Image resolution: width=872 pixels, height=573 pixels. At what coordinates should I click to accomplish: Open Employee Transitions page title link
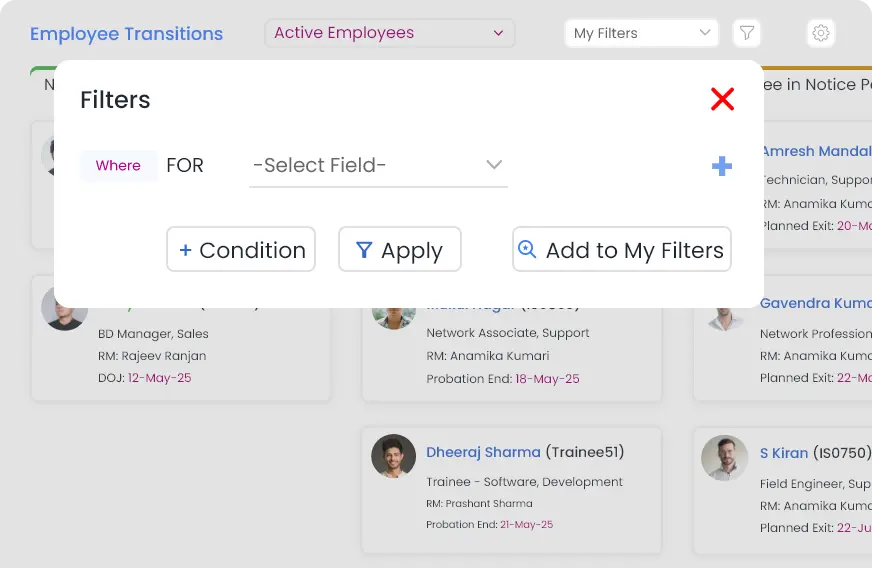tap(126, 34)
